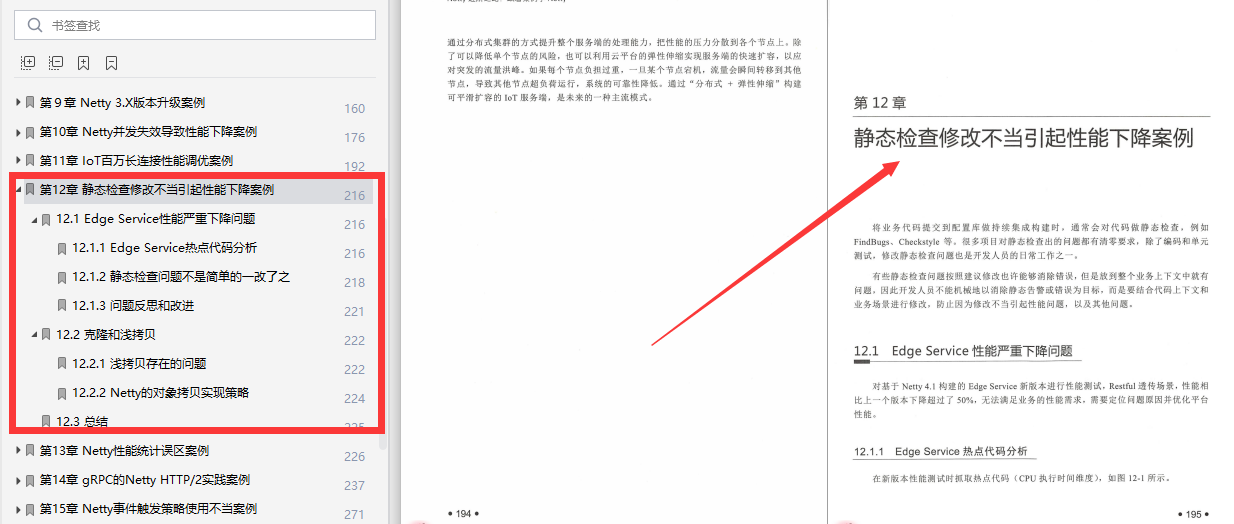Image resolution: width=1234 pixels, height=524 pixels.
Task: Click page number 237 in bookmark list
Action: 355,486
